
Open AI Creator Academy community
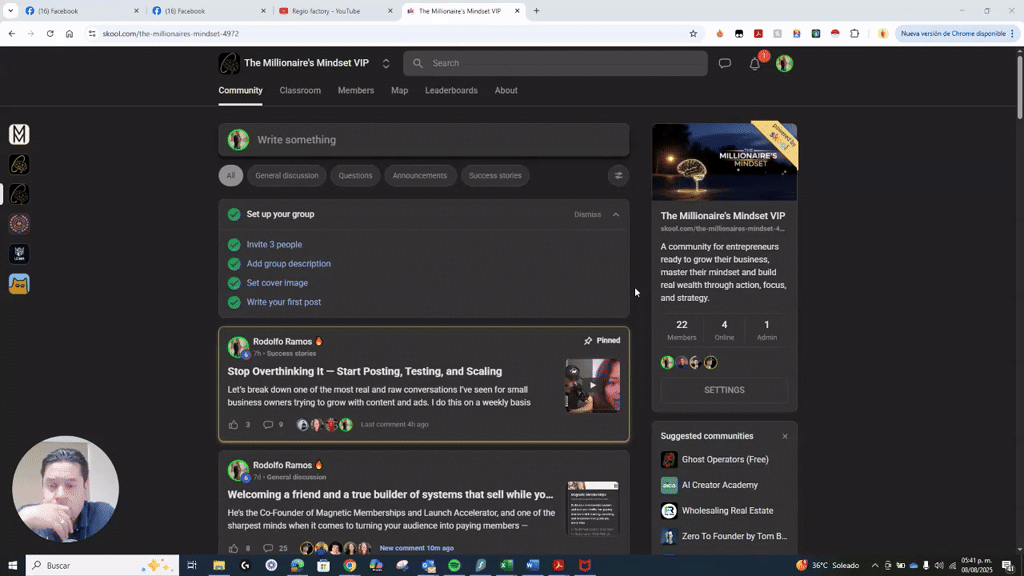720,485
